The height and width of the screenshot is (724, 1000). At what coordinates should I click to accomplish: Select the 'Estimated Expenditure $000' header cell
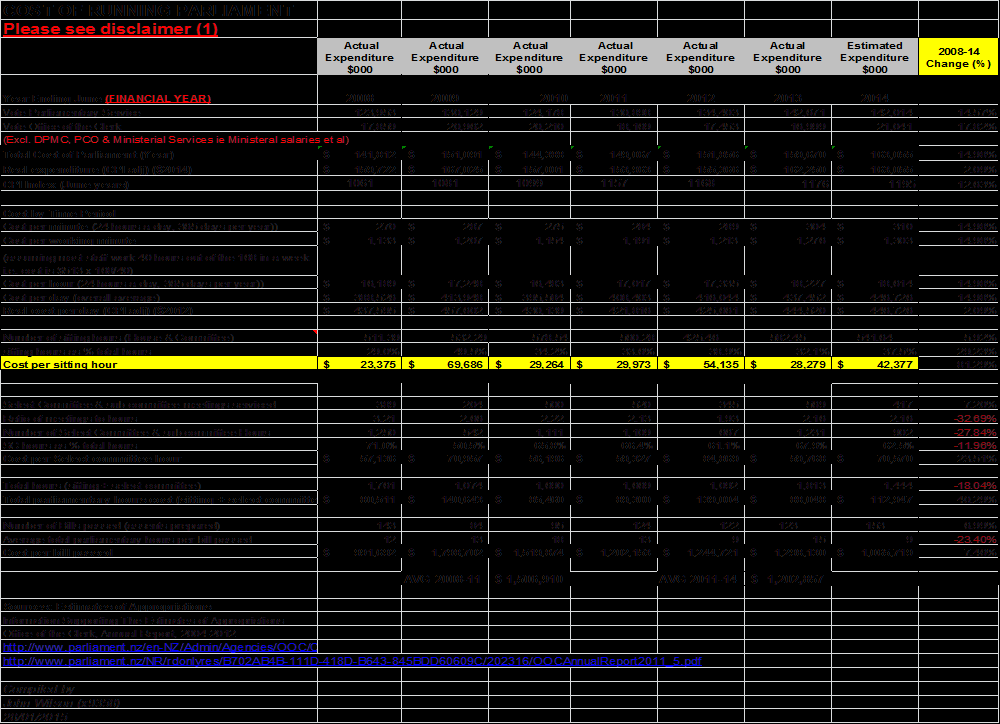tap(874, 57)
